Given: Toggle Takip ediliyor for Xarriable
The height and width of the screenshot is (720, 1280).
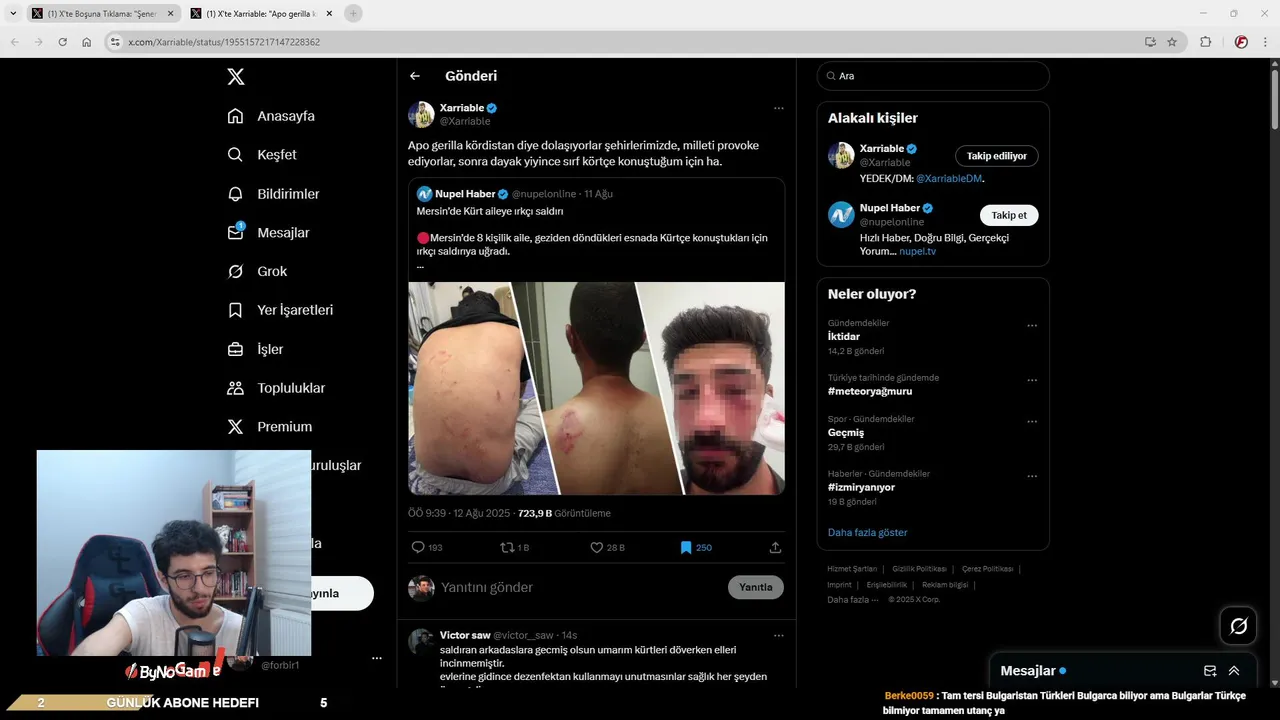Looking at the screenshot, I should coord(997,156).
